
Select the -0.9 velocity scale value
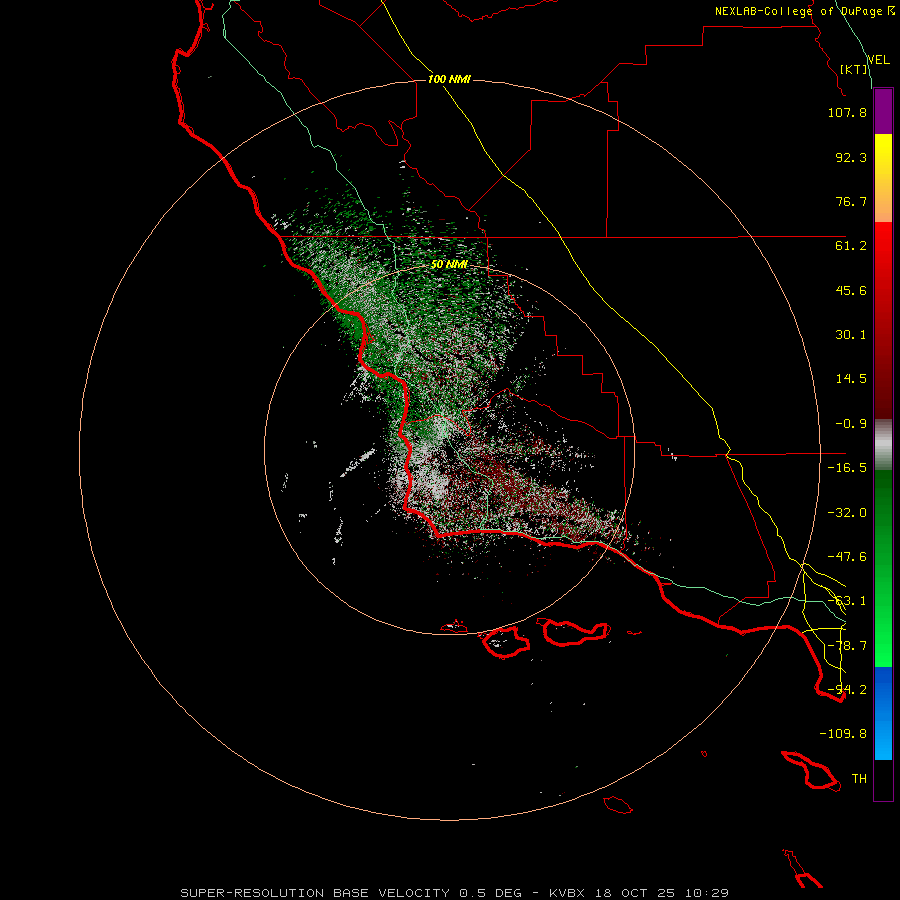[851, 424]
